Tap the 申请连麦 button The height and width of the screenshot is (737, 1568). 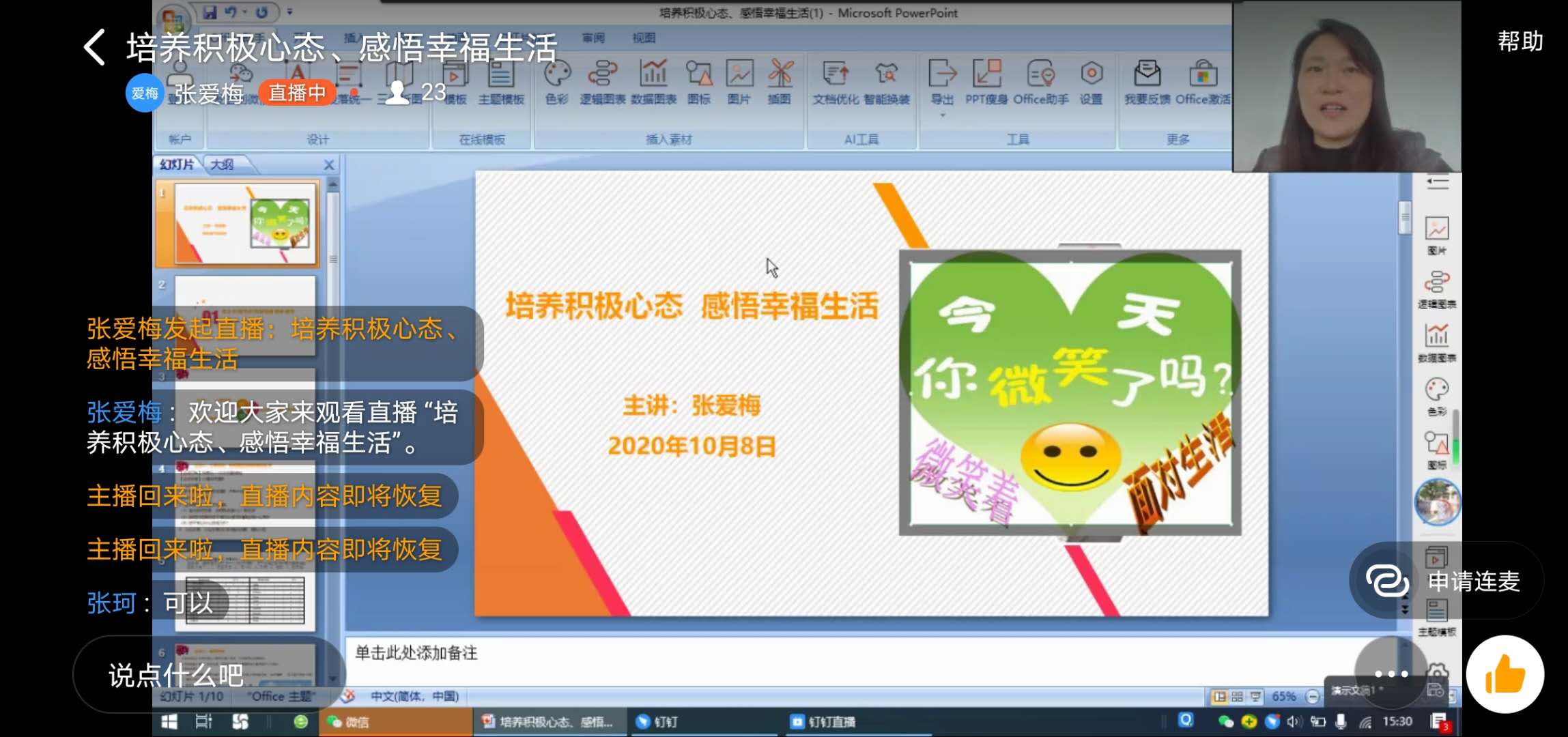click(x=1445, y=581)
